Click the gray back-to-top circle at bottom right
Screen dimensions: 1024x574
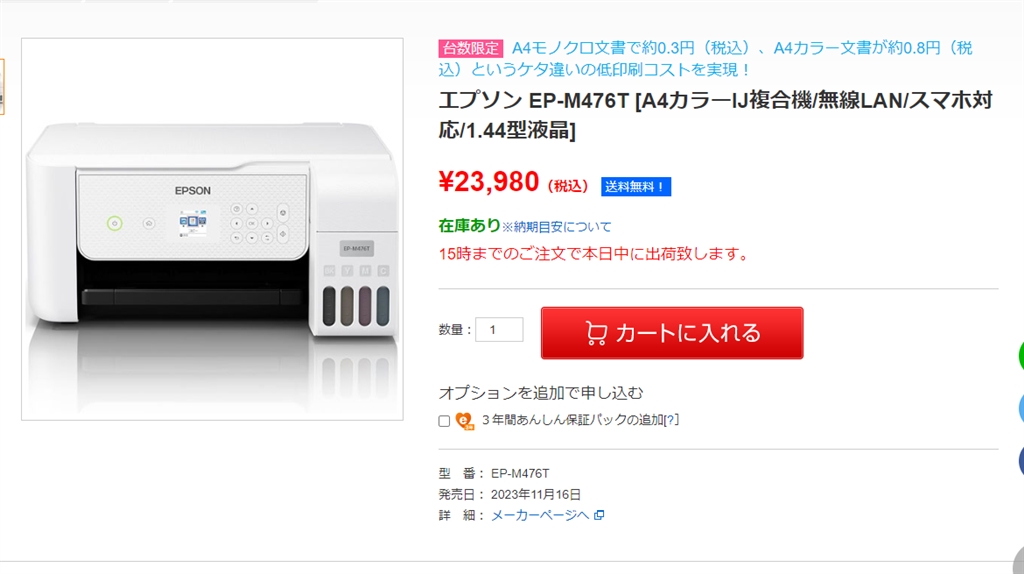1019,562
